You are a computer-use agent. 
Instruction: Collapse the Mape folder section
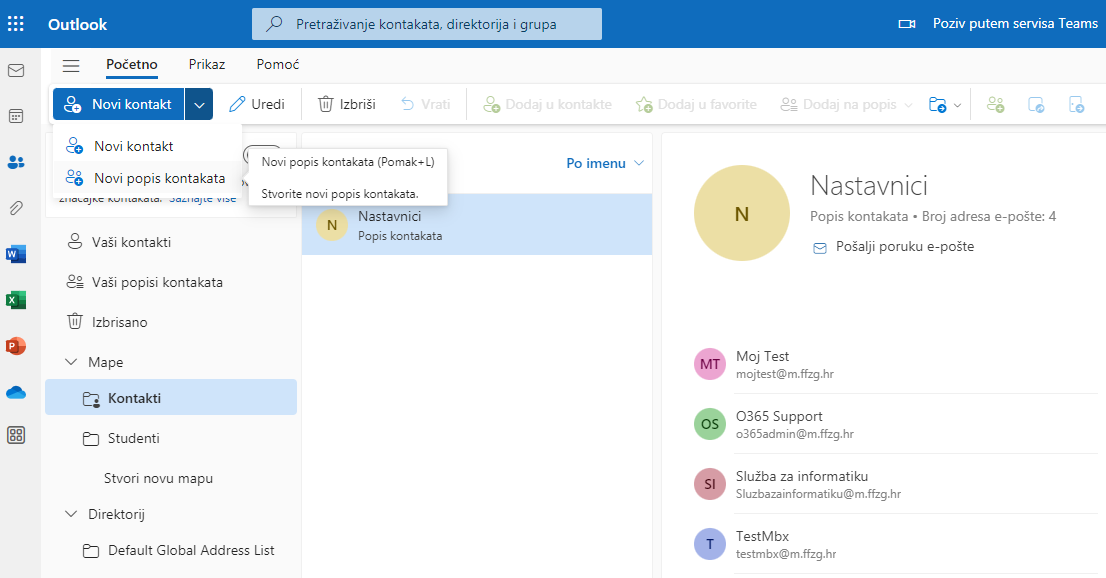coord(71,362)
